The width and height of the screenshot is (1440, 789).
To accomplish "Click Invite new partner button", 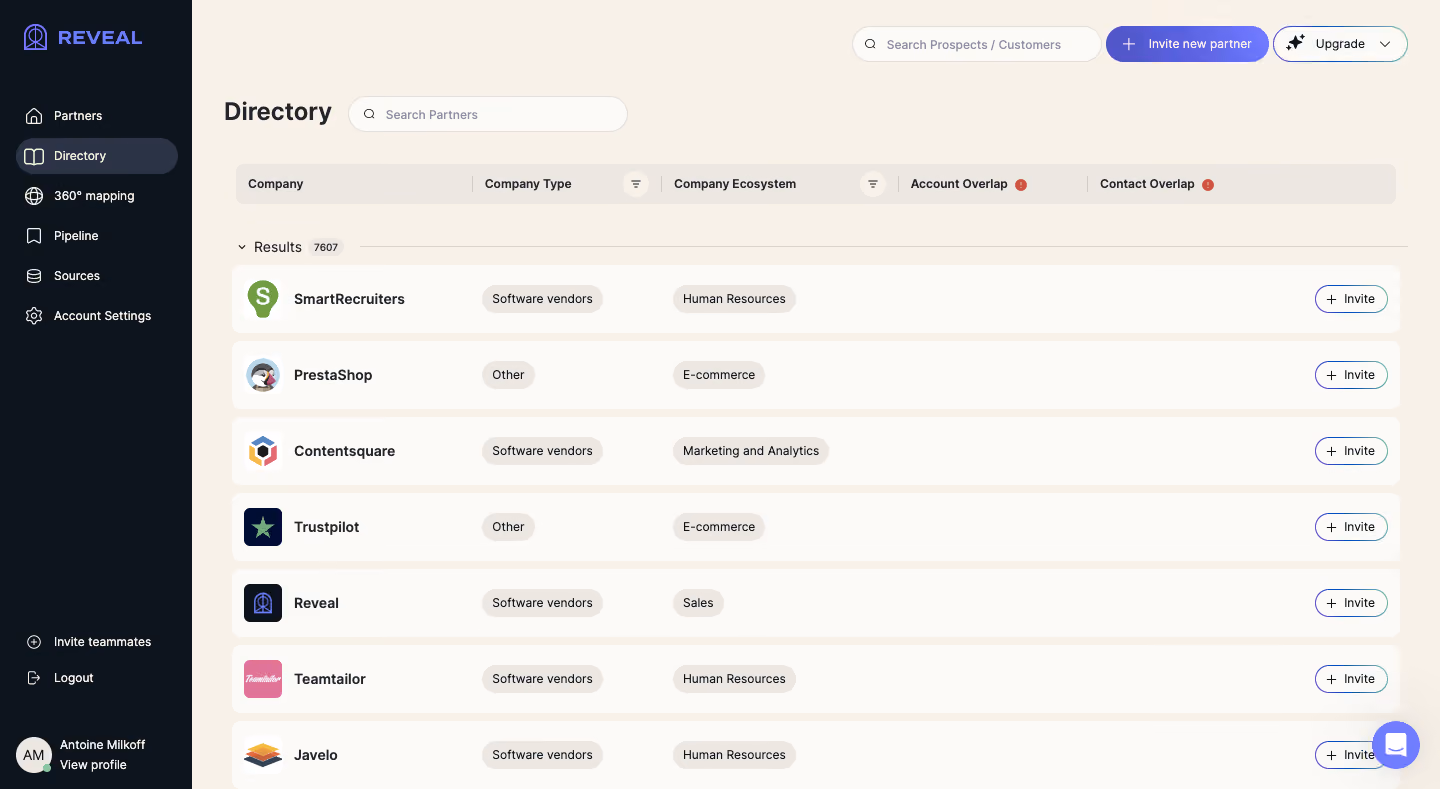I will [1187, 44].
